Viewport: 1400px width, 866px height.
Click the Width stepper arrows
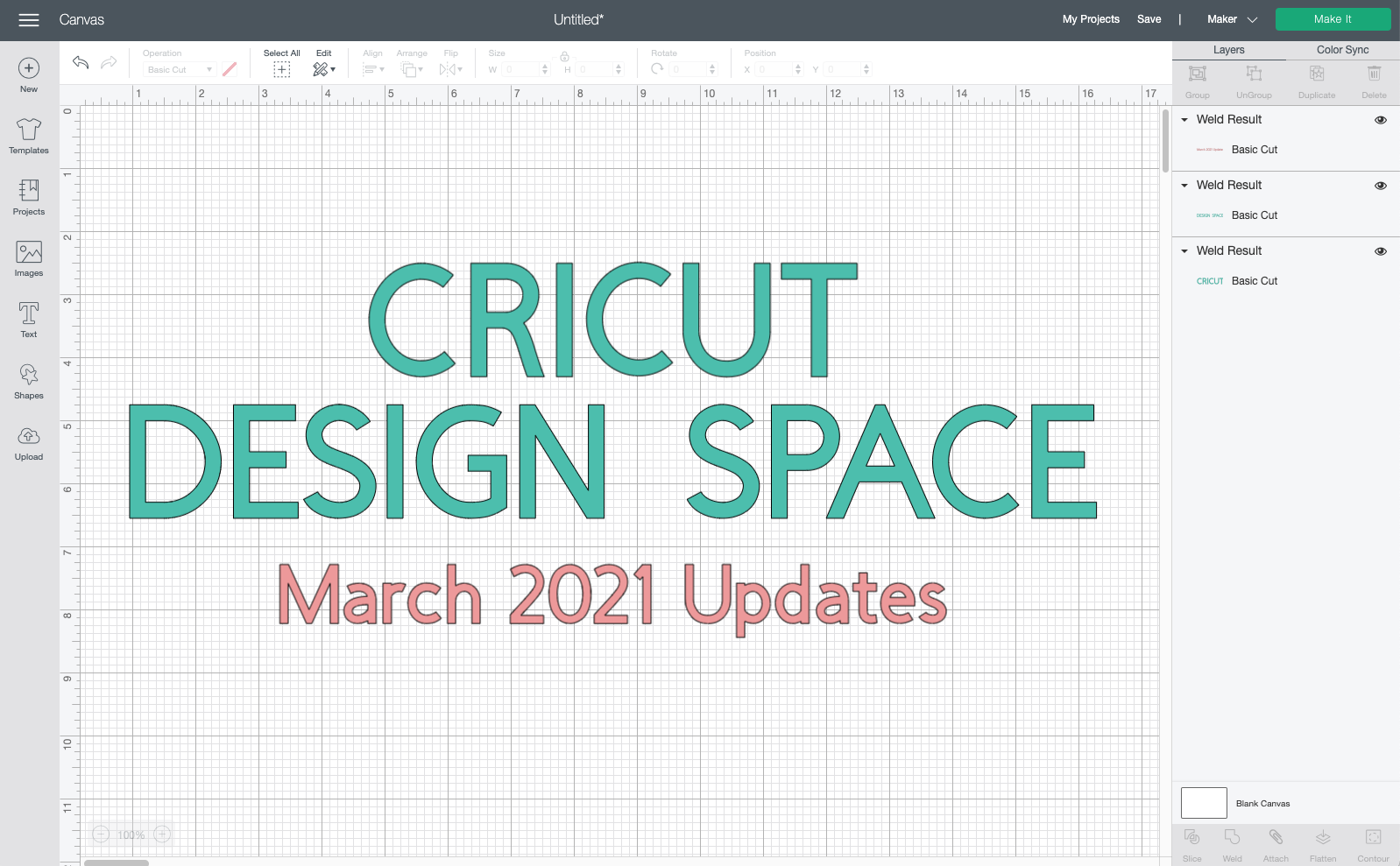pyautogui.click(x=545, y=69)
